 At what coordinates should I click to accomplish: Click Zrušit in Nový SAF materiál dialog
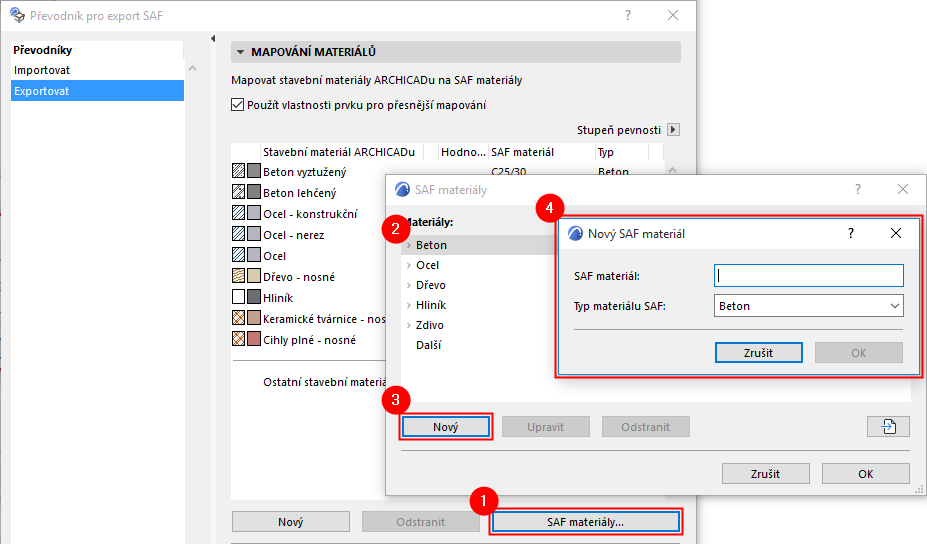click(x=759, y=352)
